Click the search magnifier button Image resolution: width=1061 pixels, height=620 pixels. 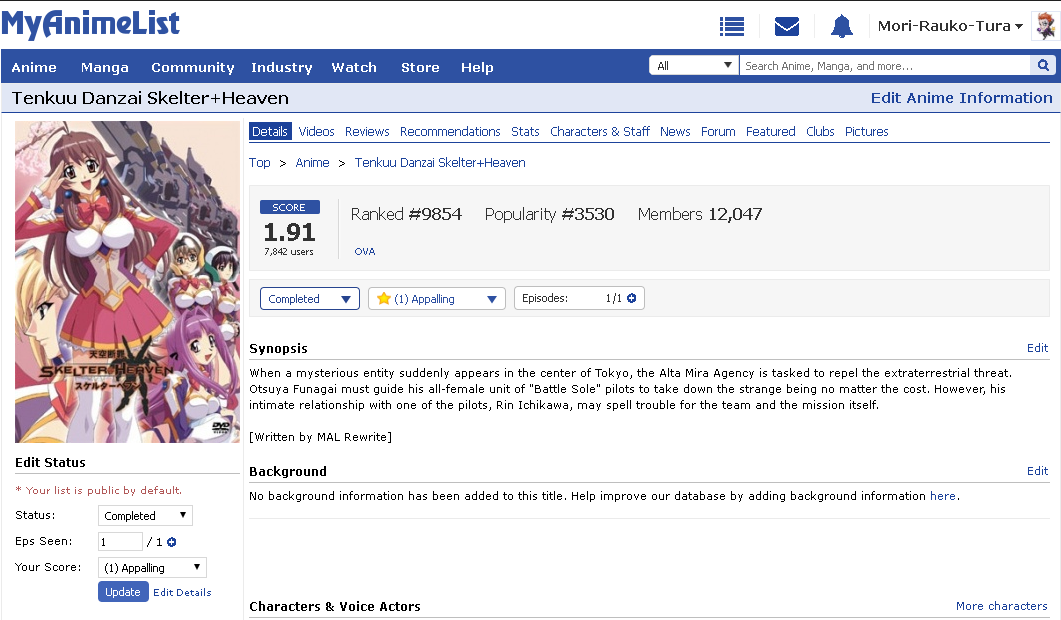tap(1043, 66)
